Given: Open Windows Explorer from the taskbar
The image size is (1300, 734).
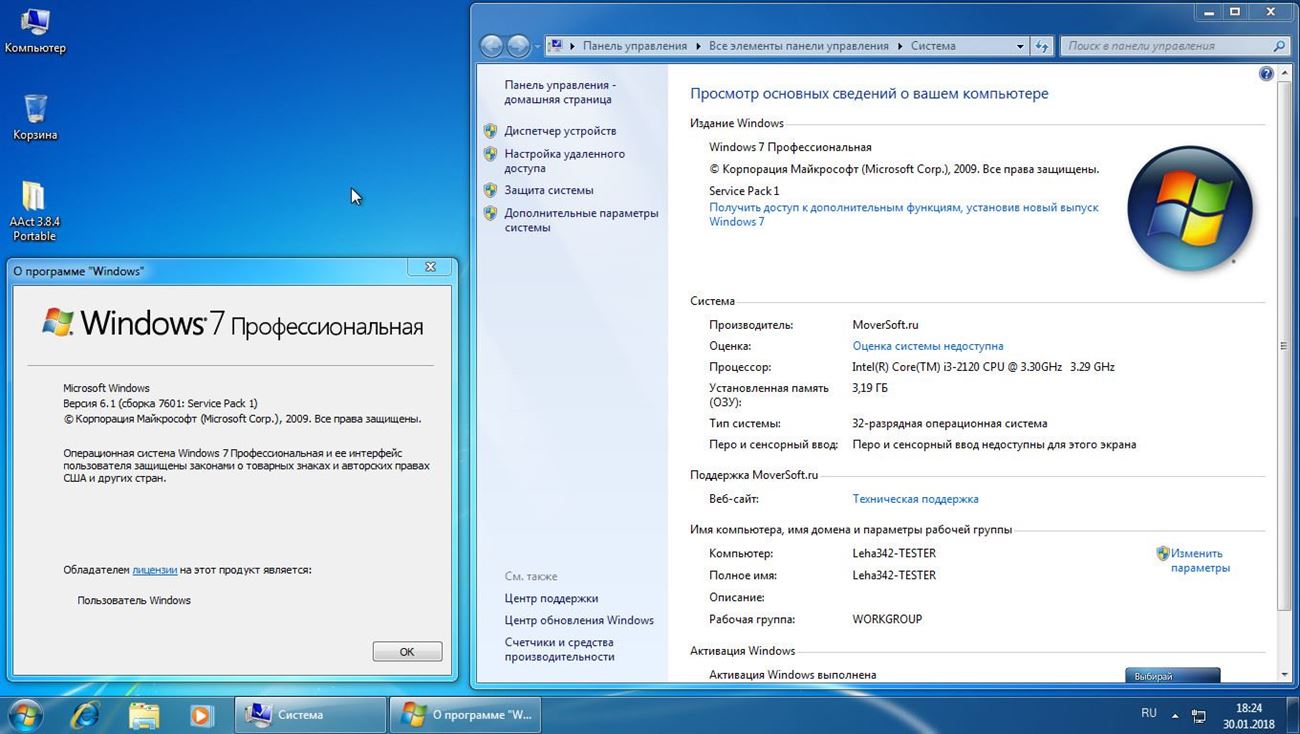Looking at the screenshot, I should pos(144,715).
